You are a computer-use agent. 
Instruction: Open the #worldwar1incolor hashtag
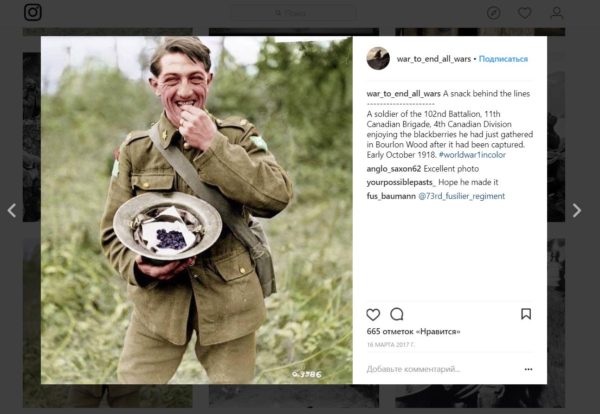coord(472,155)
